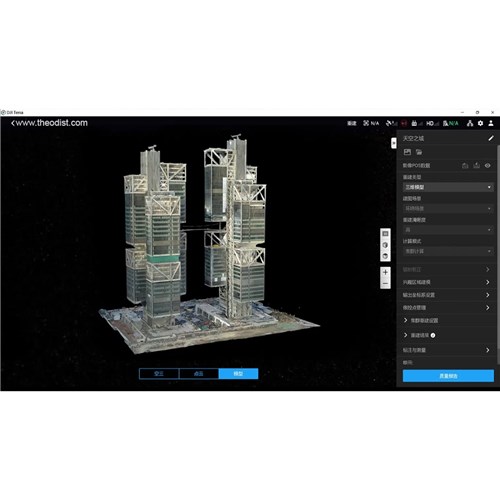
Task: Open the 三维模型 reconstruction type dropdown
Action: [x=448, y=187]
